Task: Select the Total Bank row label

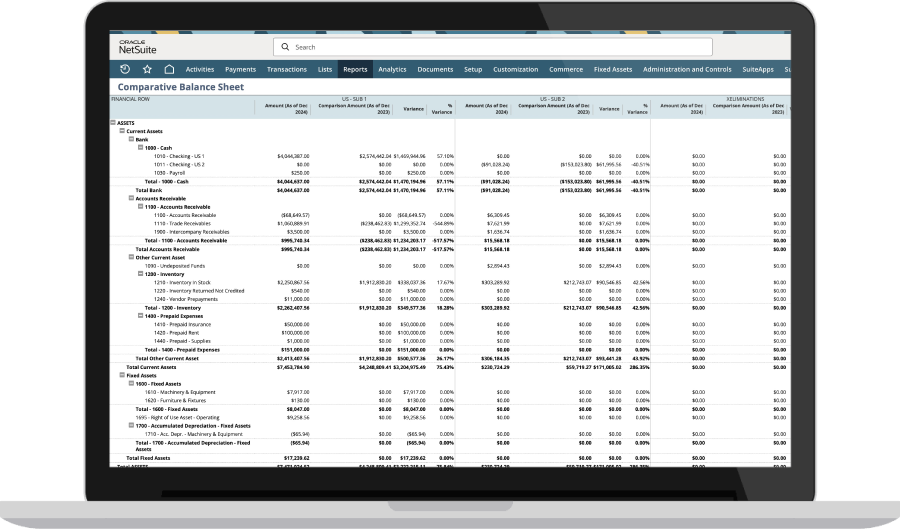Action: 149,190
